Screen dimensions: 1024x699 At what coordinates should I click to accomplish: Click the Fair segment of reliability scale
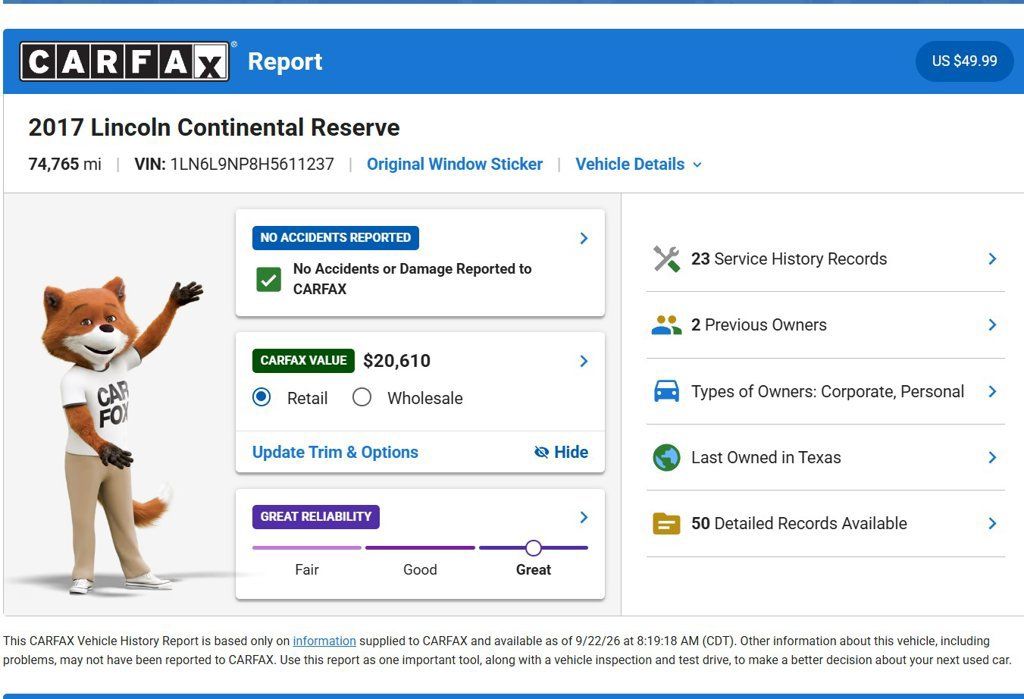click(x=306, y=548)
